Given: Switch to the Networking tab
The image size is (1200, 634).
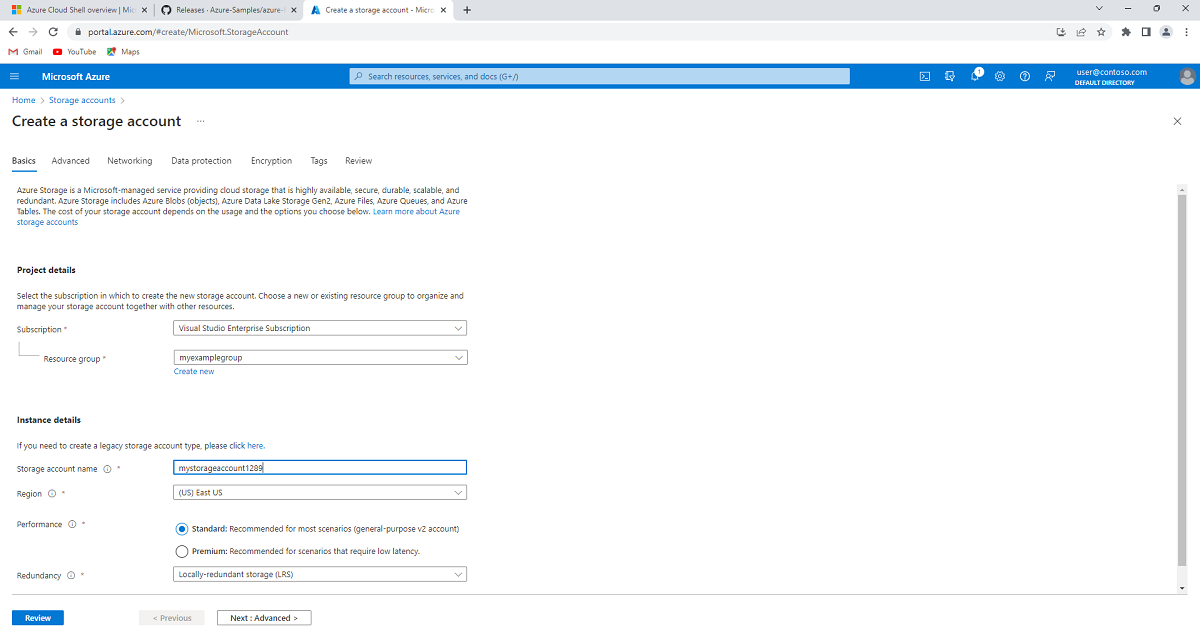Looking at the screenshot, I should pyautogui.click(x=129, y=159).
